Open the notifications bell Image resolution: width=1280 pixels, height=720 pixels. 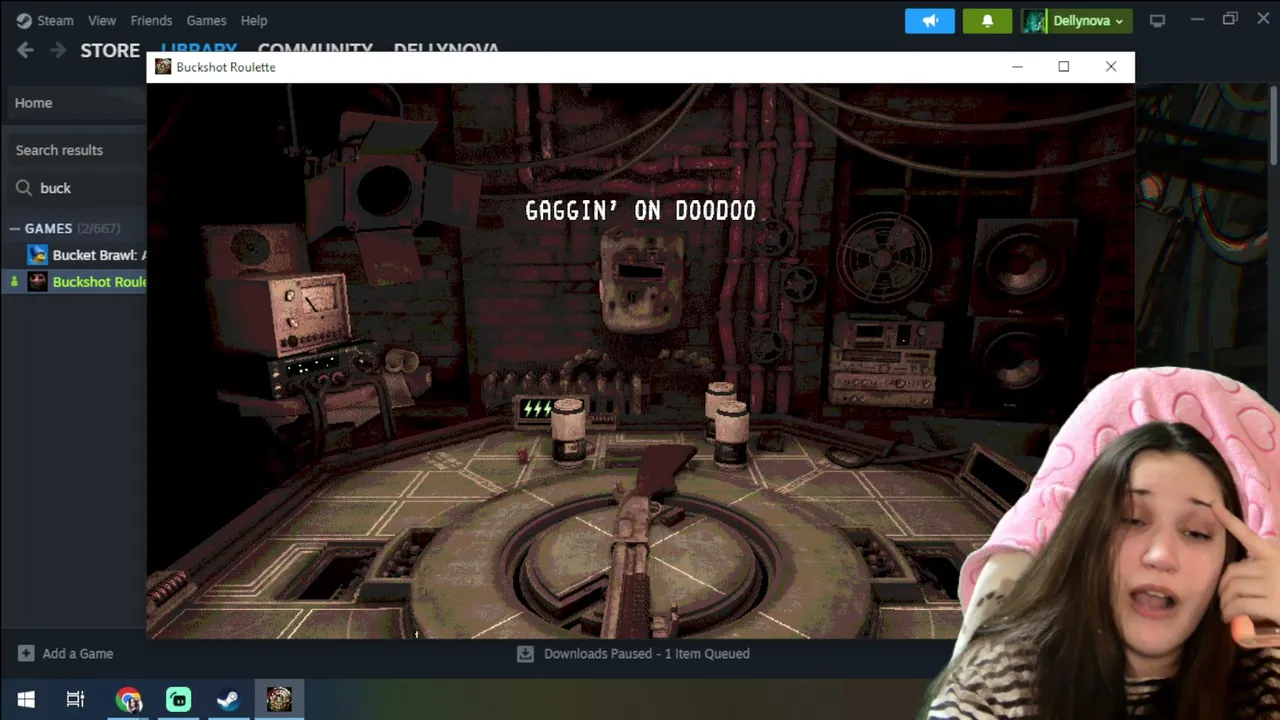point(987,20)
